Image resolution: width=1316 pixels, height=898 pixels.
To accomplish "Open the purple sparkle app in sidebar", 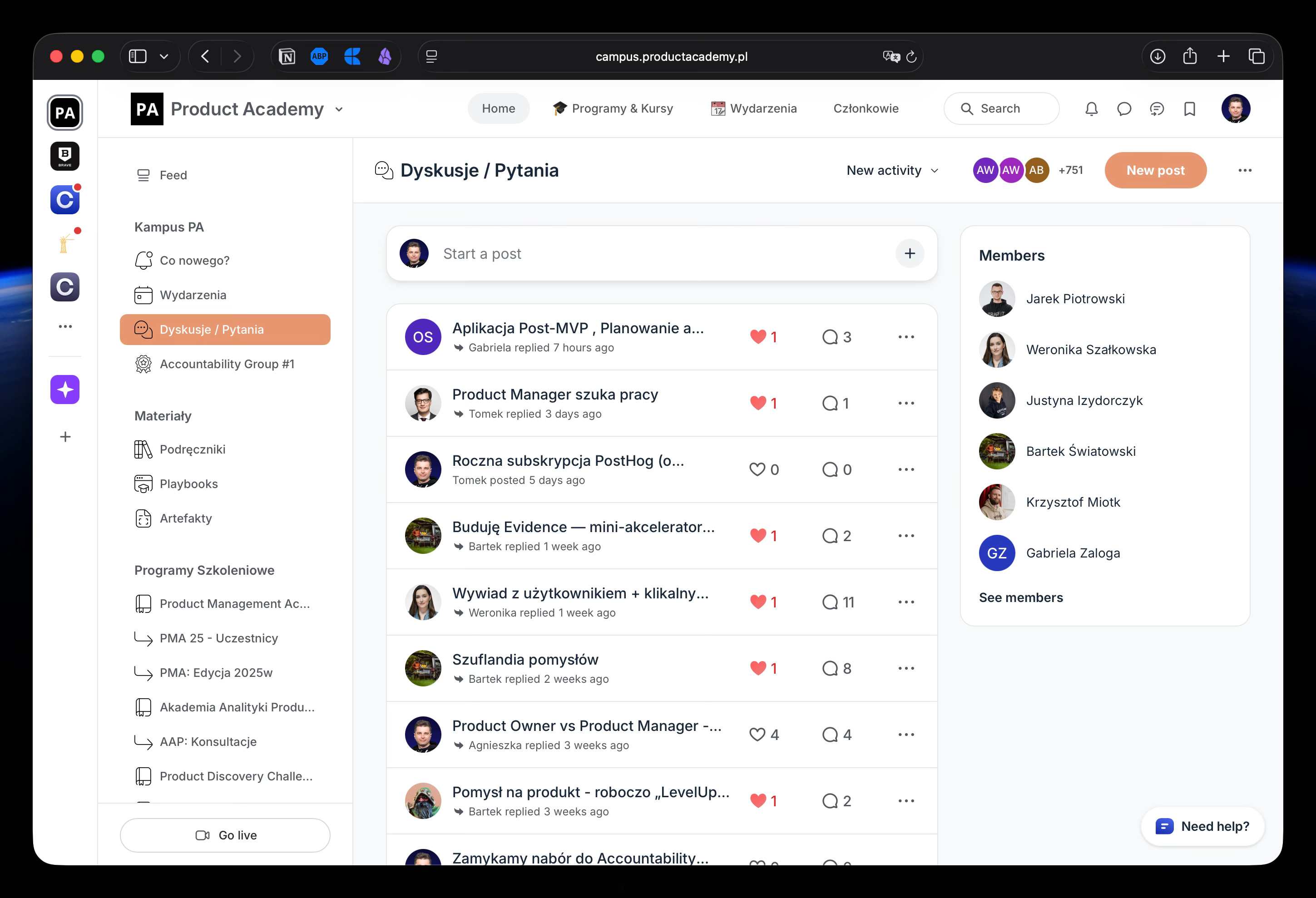I will [x=65, y=390].
